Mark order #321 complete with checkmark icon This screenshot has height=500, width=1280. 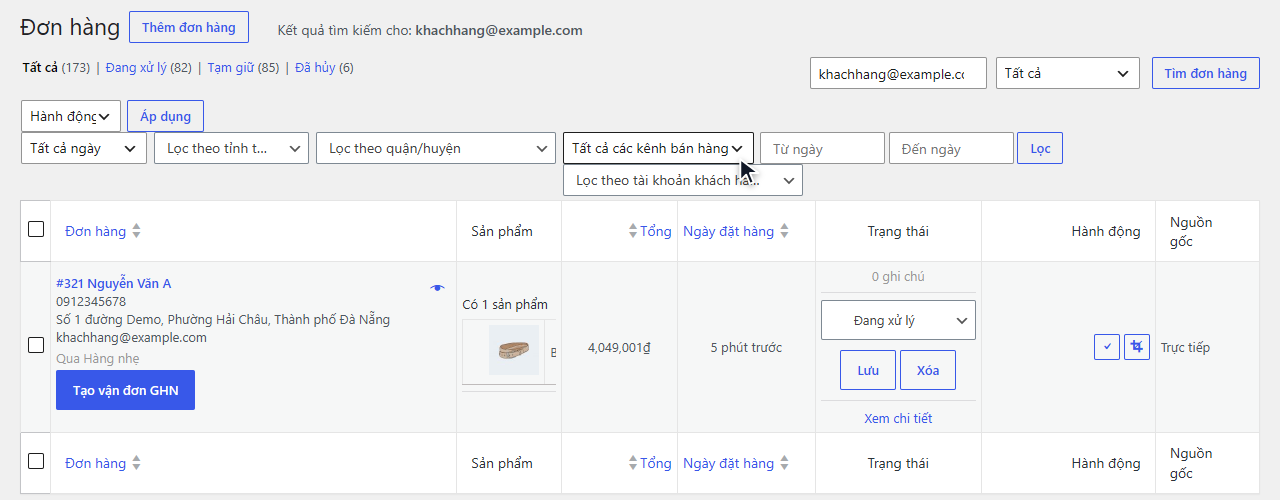[x=1106, y=347]
